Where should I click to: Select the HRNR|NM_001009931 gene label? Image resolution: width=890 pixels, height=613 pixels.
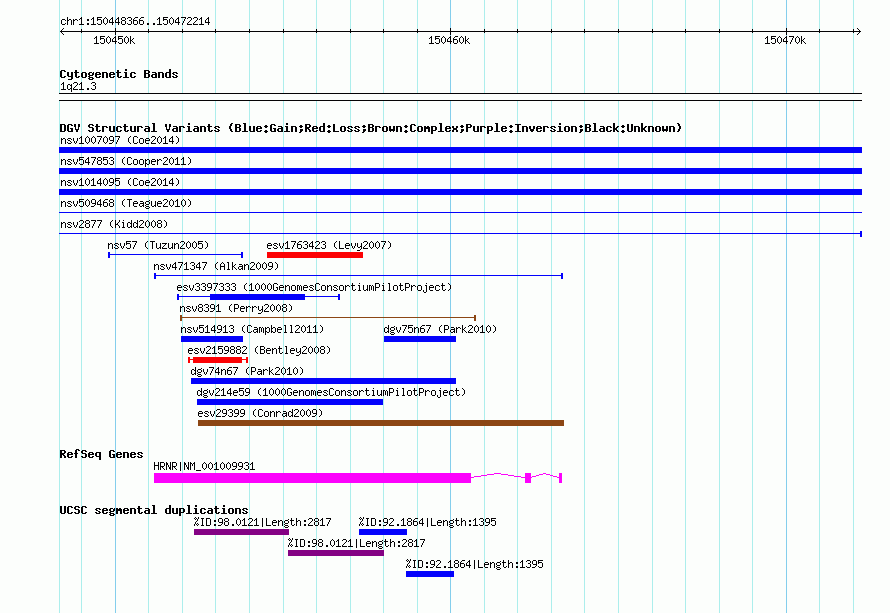click(x=204, y=466)
